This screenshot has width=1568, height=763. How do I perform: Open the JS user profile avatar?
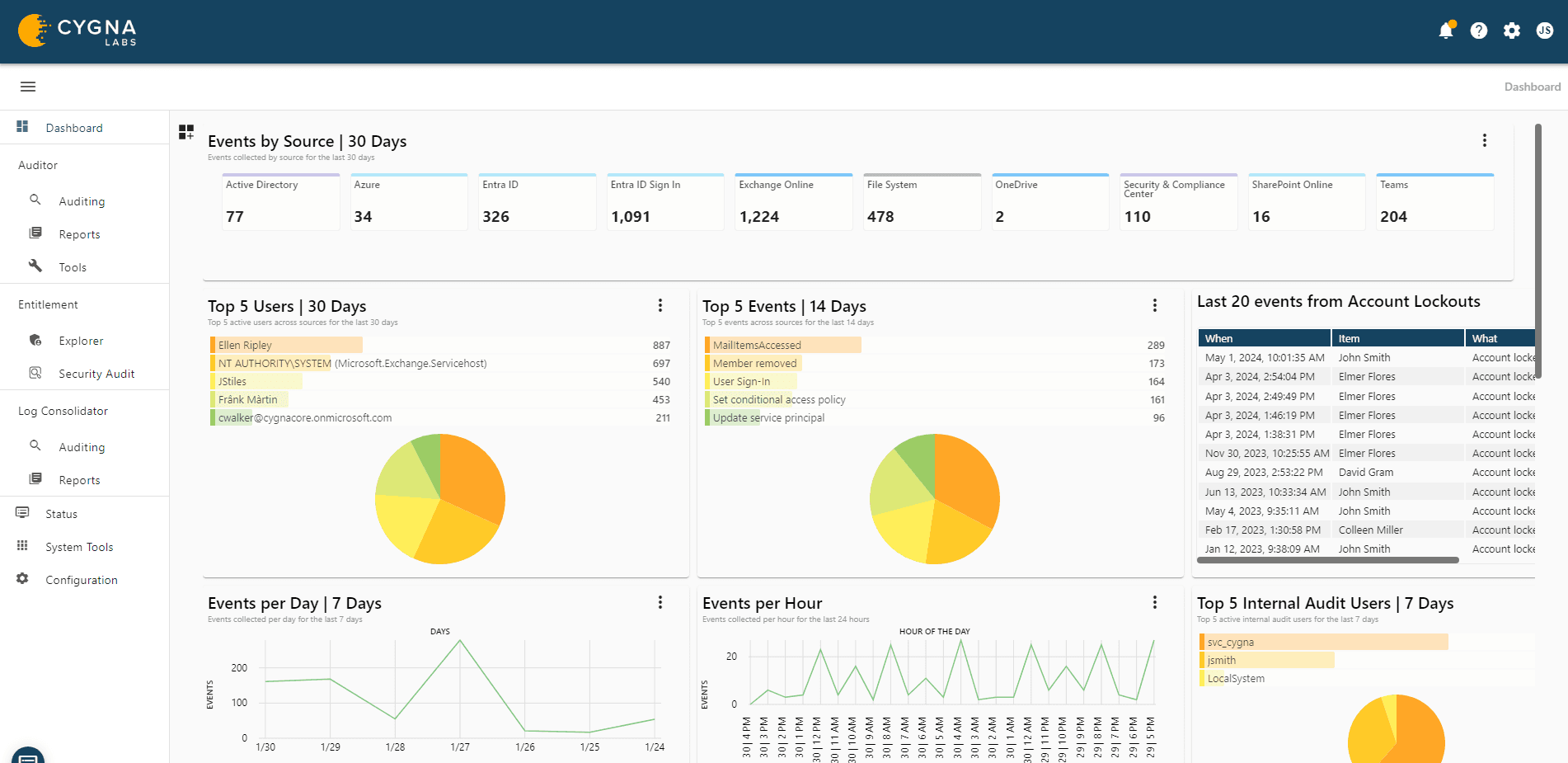point(1545,31)
